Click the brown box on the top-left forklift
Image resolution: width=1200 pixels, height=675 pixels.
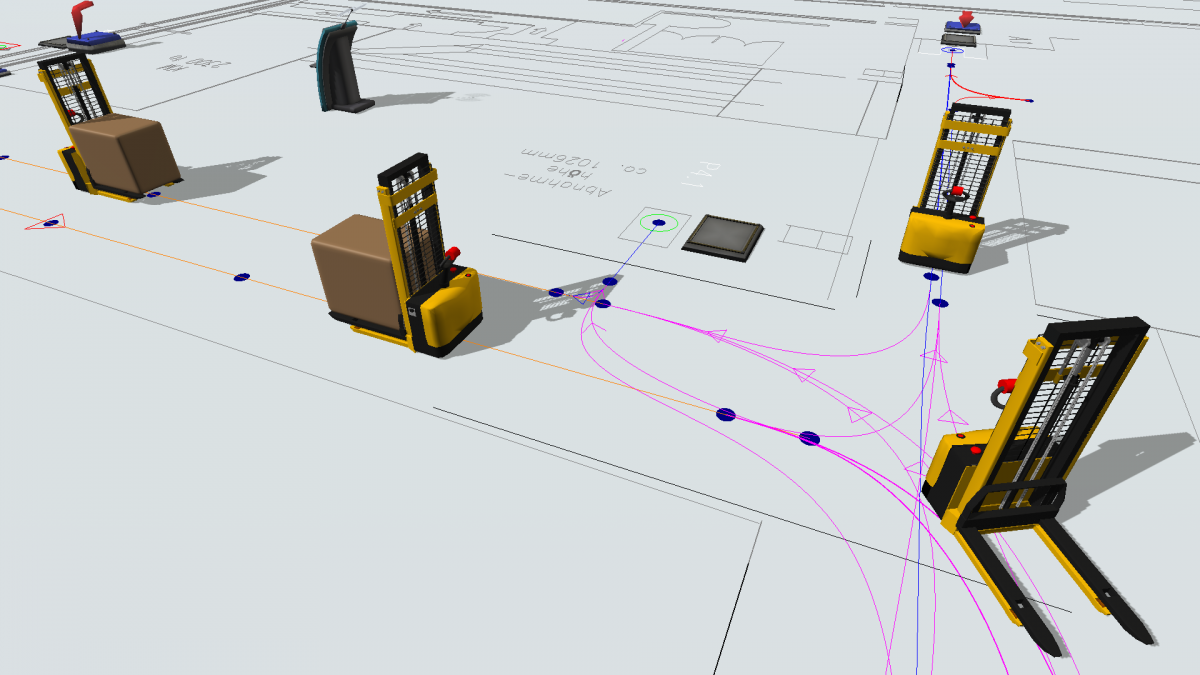point(124,155)
